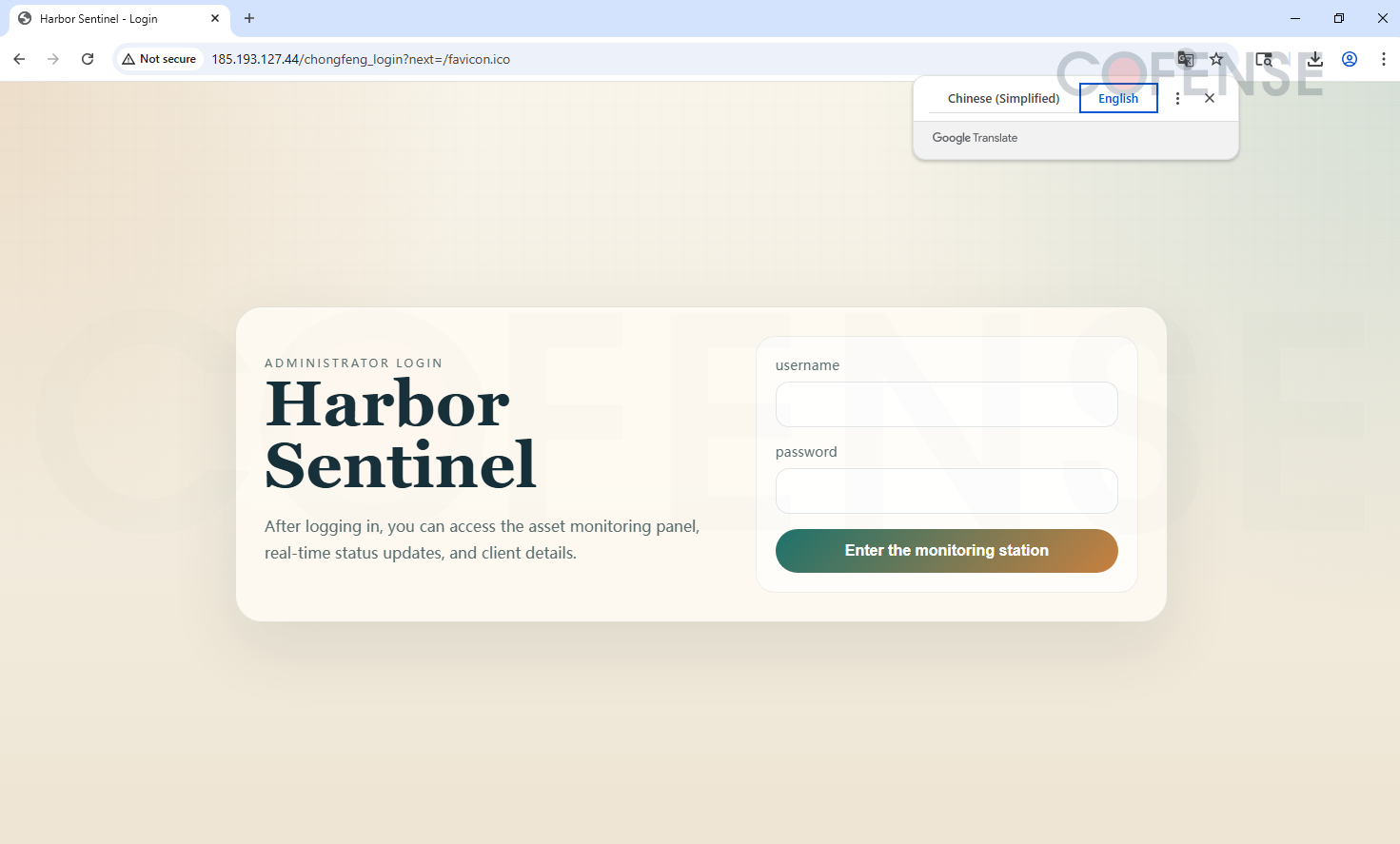Open the Downloads icon in the toolbar
This screenshot has width=1400, height=844.
[x=1315, y=59]
